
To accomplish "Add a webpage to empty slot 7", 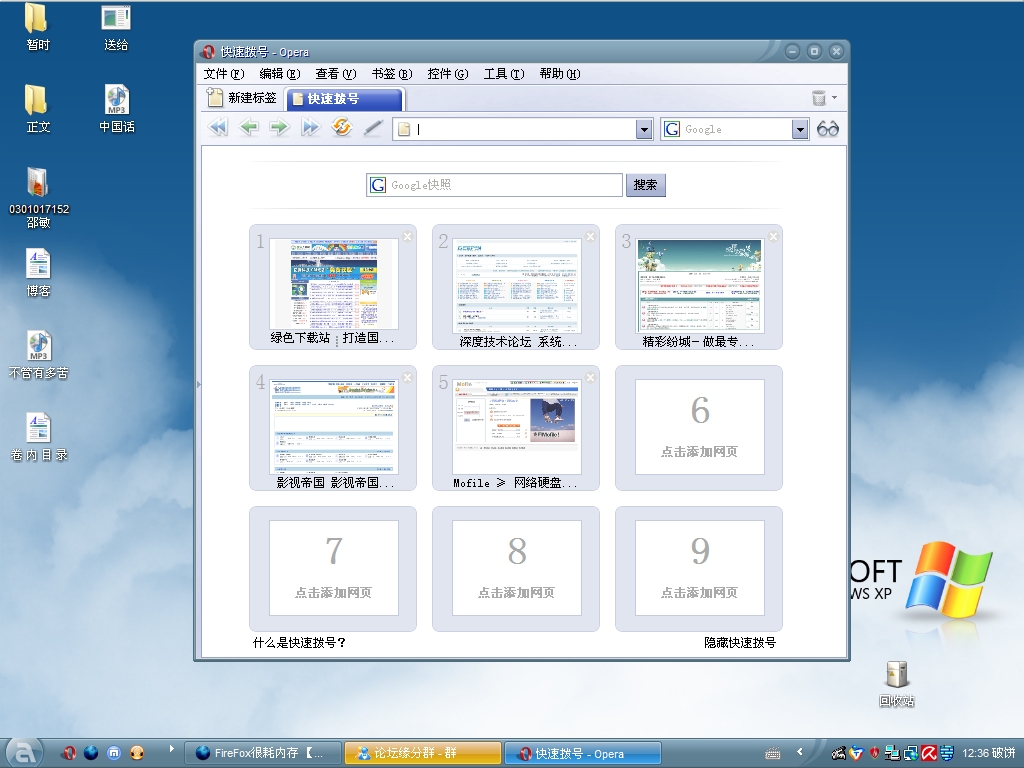I will [334, 568].
